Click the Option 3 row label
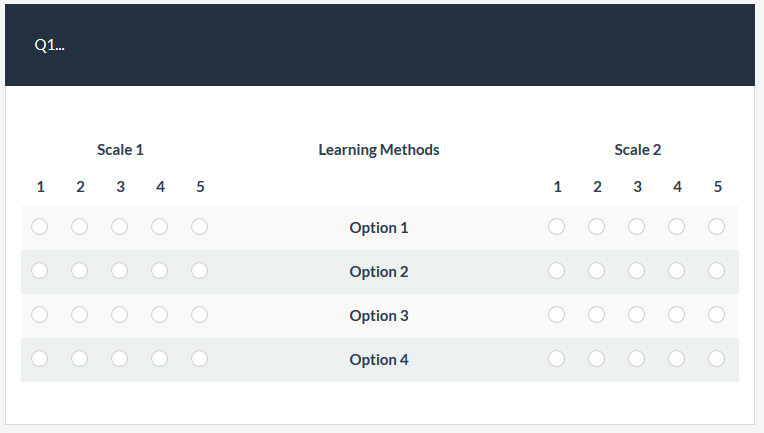 (379, 316)
